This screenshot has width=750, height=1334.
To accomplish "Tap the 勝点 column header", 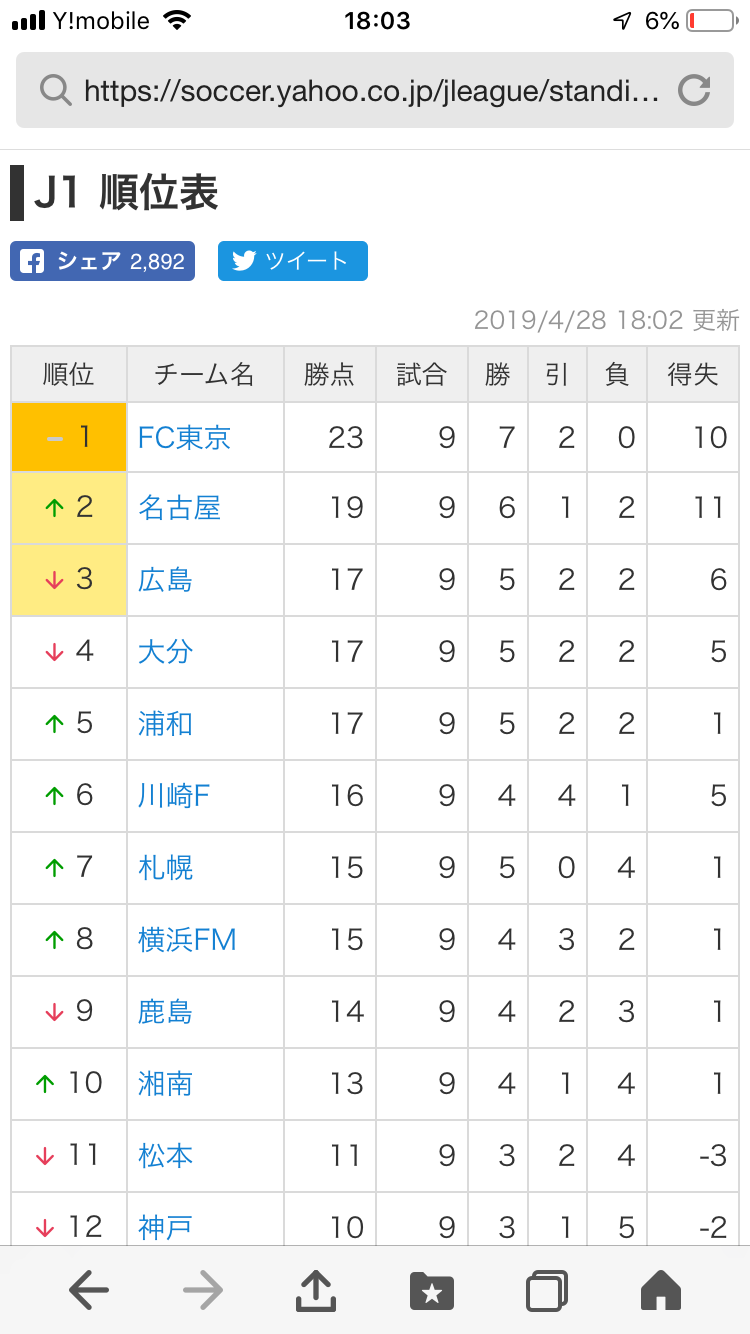I will [330, 375].
